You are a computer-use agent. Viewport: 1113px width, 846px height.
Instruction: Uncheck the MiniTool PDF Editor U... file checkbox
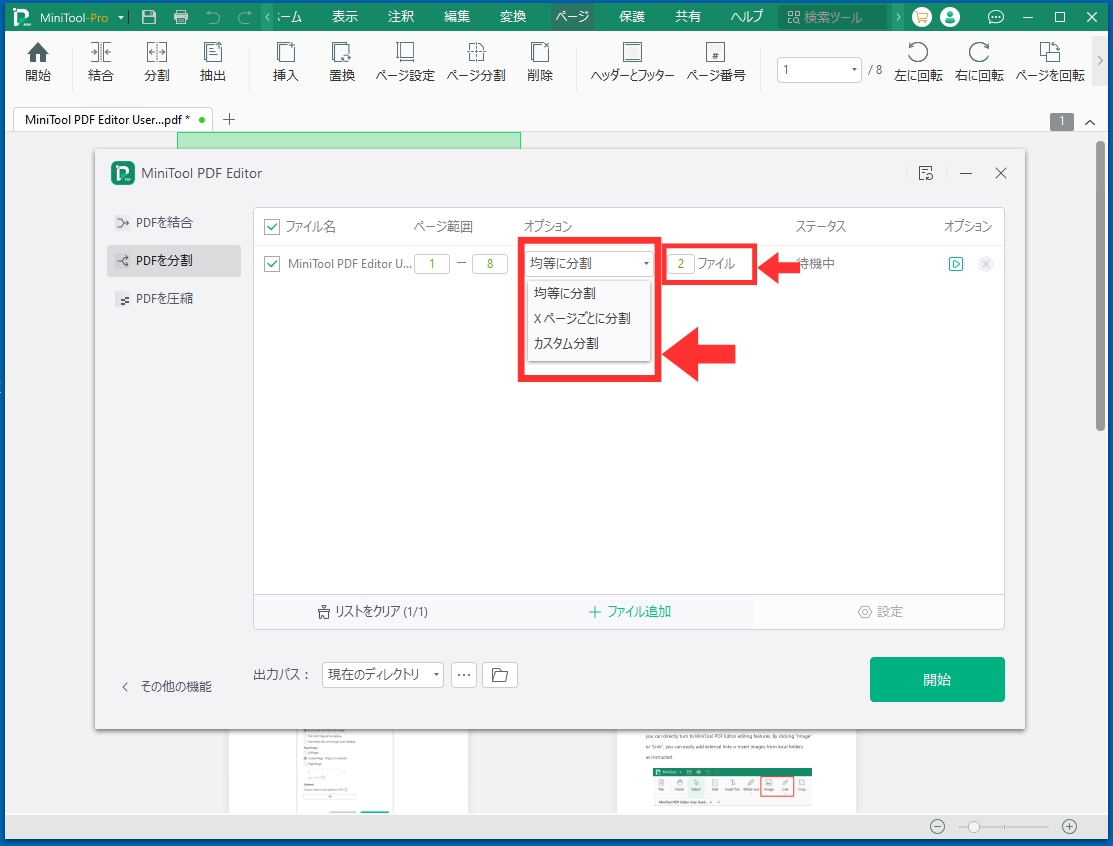coord(272,264)
